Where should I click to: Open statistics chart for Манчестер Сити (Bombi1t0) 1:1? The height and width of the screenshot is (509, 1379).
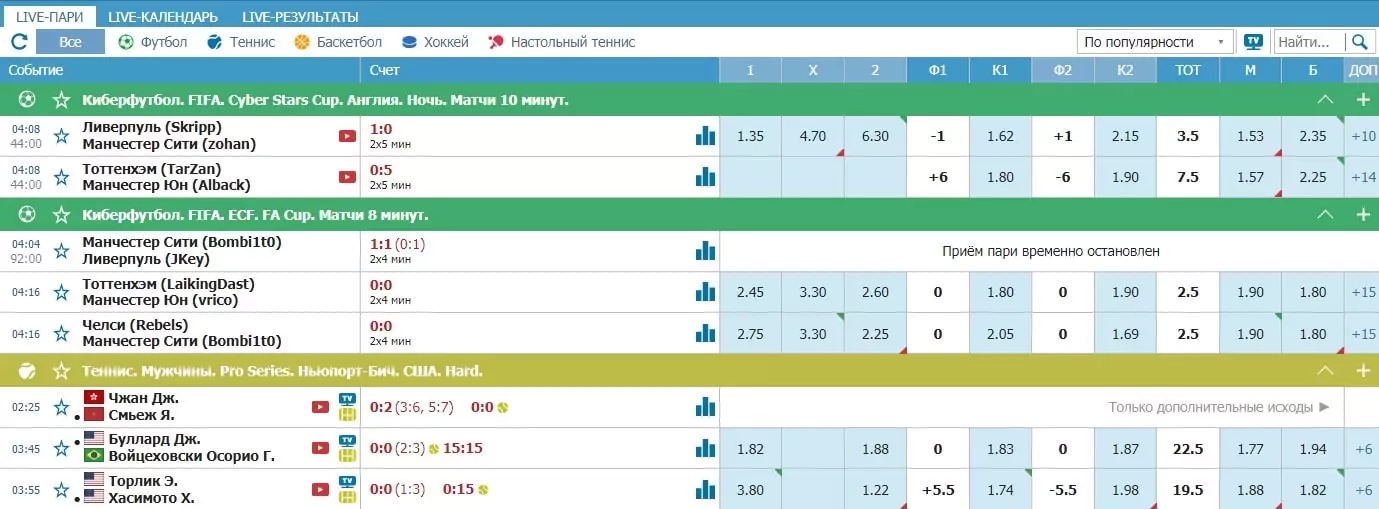coord(706,251)
